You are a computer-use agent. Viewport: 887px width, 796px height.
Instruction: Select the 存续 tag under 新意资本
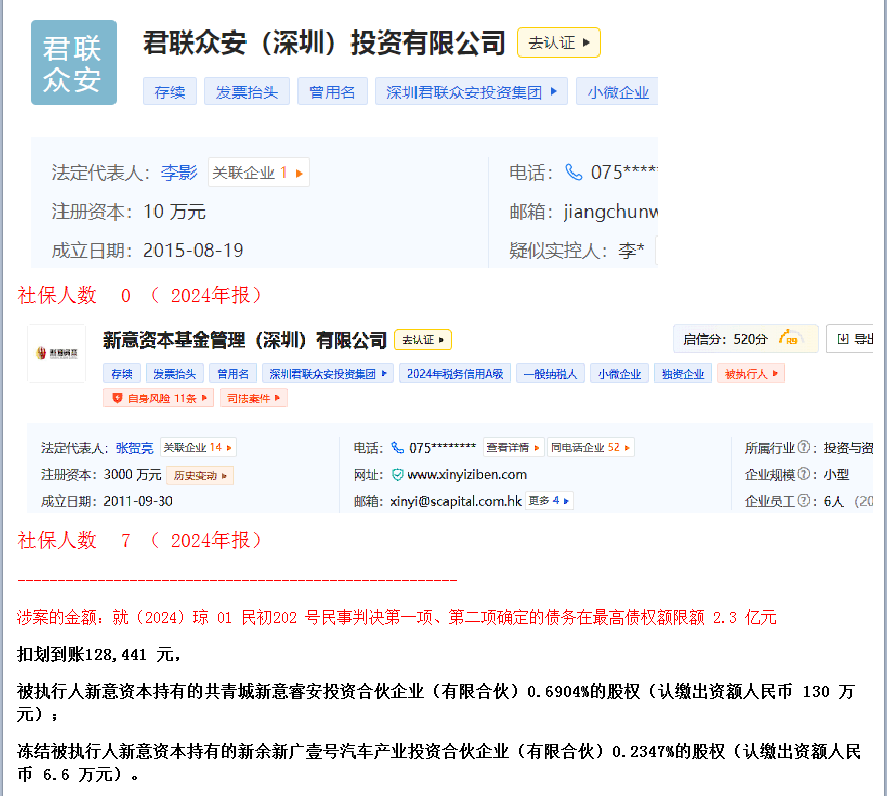[122, 373]
